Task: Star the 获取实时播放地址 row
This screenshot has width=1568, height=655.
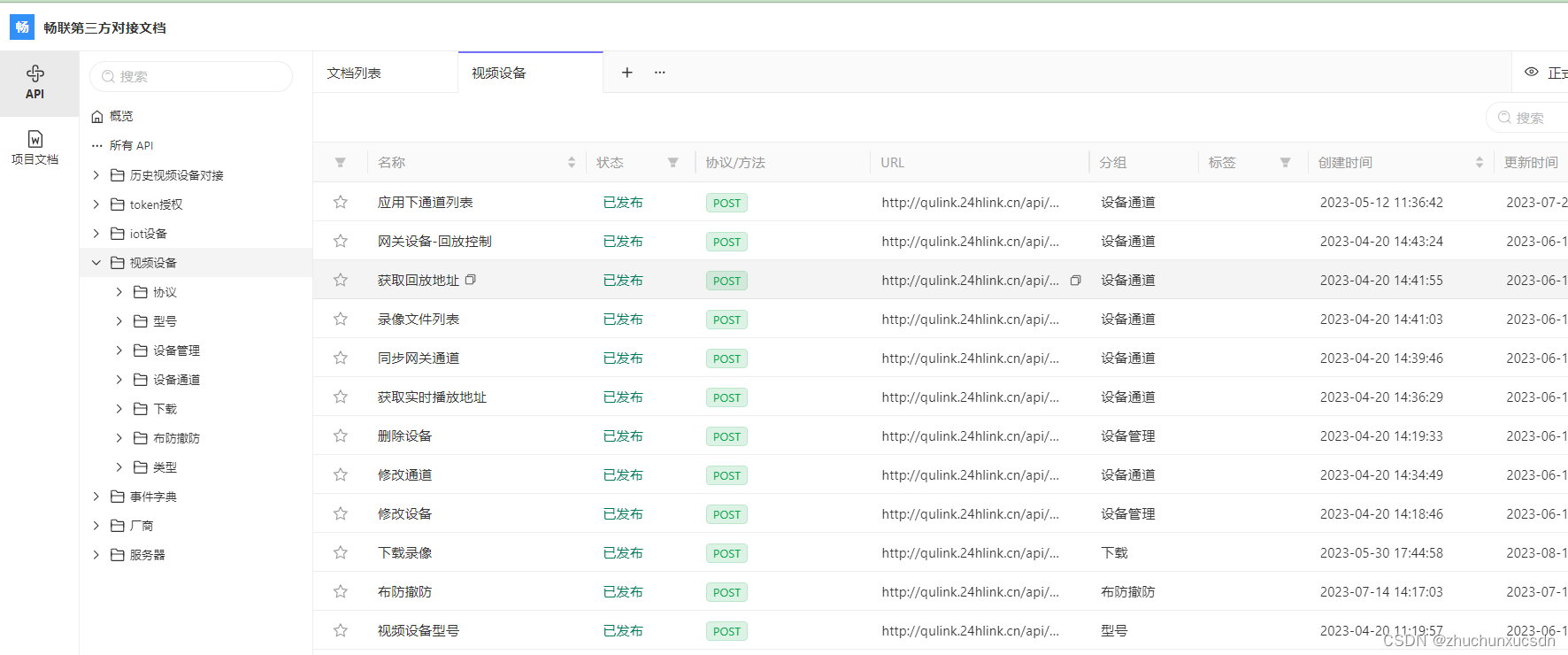Action: pyautogui.click(x=340, y=397)
